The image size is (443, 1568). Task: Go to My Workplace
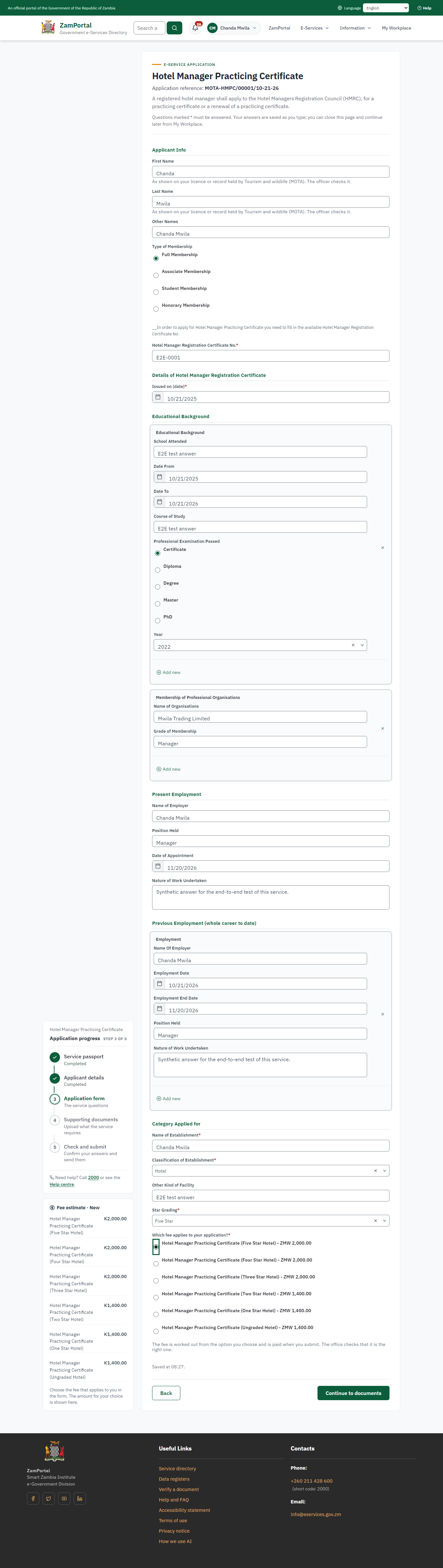pos(396,28)
